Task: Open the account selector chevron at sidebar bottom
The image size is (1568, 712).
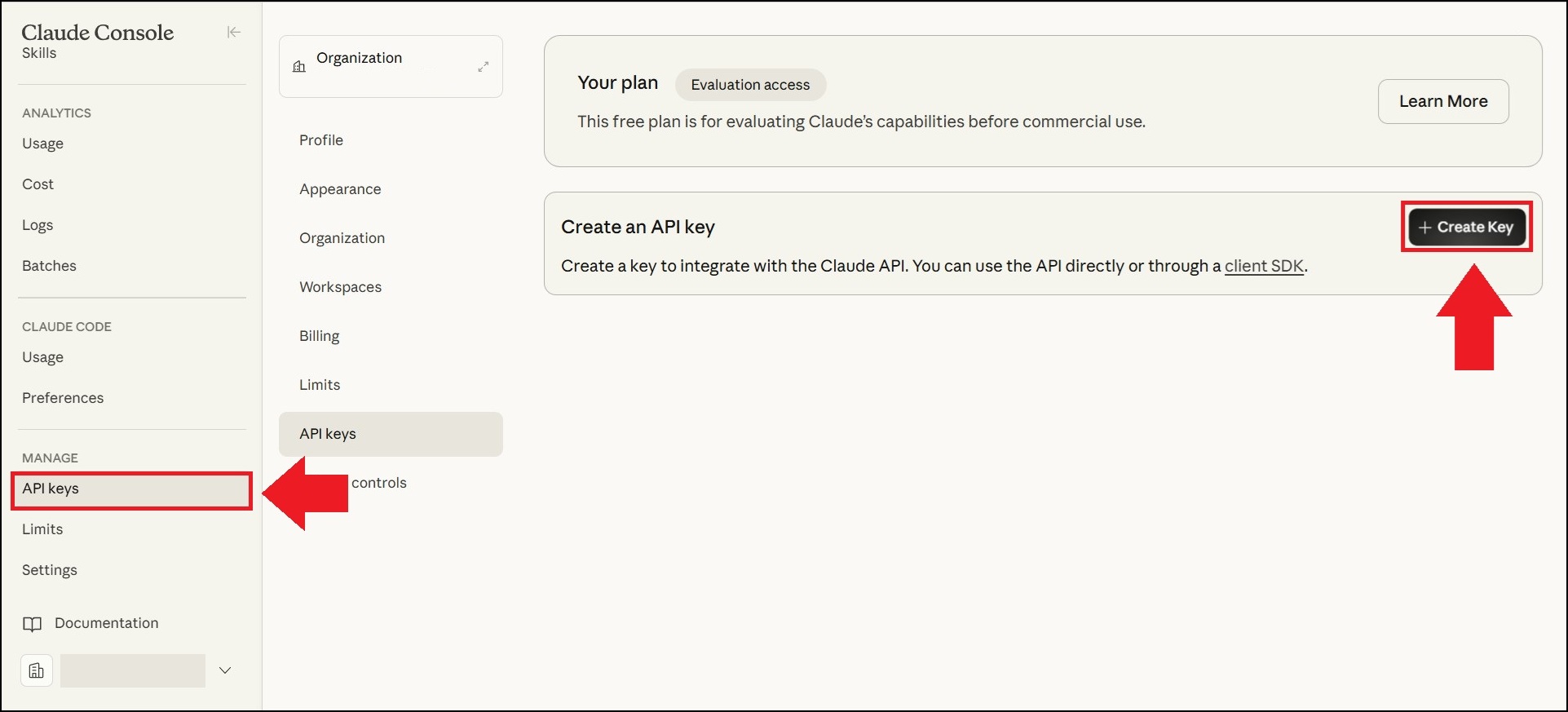Action: 225,670
